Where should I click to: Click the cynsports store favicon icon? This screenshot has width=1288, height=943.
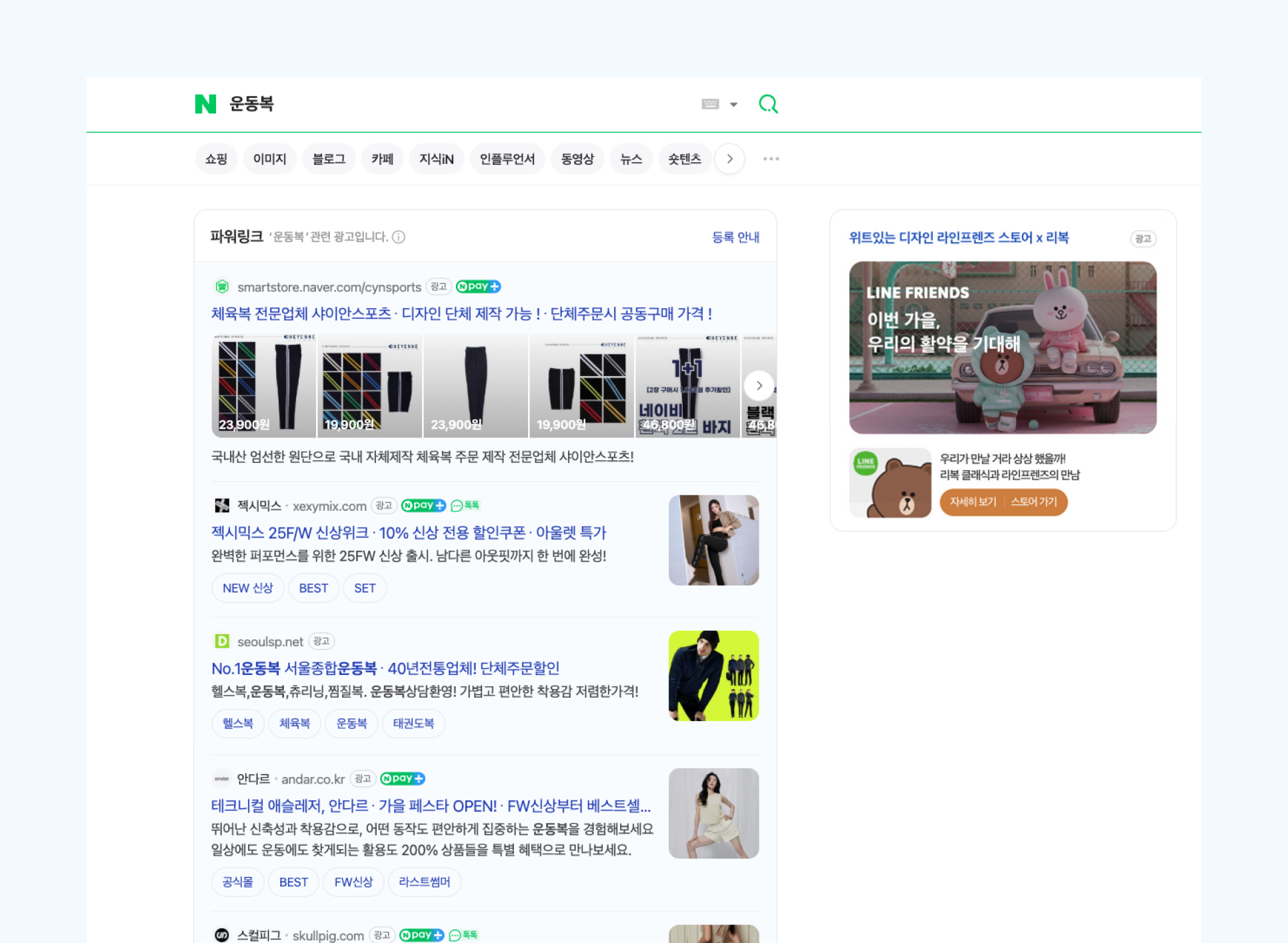(222, 287)
